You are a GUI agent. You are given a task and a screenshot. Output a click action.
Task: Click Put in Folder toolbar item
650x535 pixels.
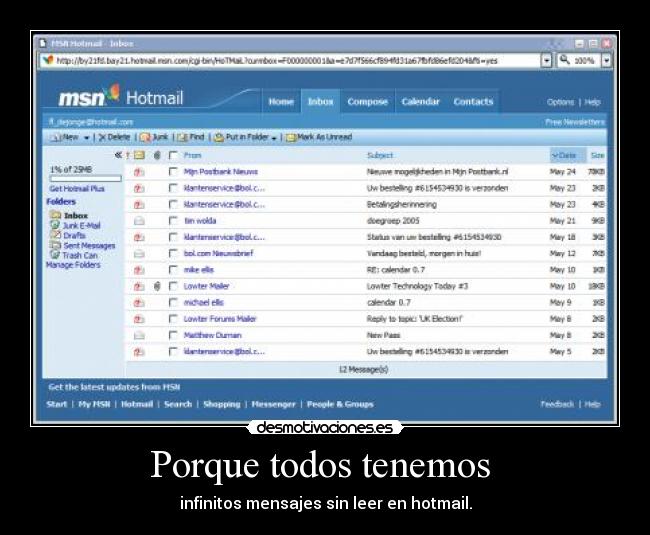(241, 137)
